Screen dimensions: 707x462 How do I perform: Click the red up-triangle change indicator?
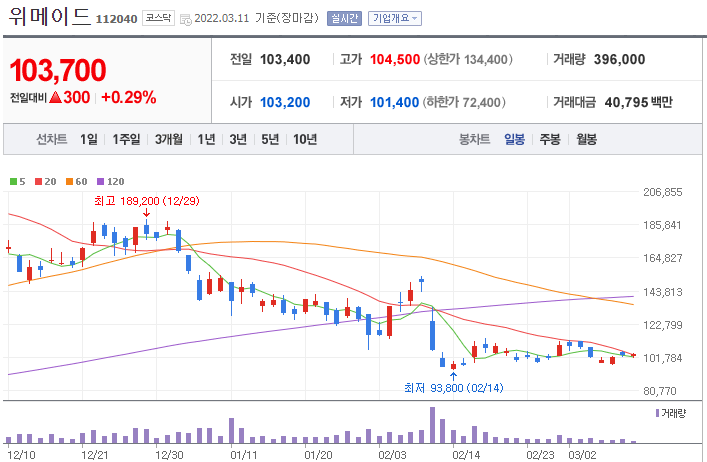coord(55,97)
